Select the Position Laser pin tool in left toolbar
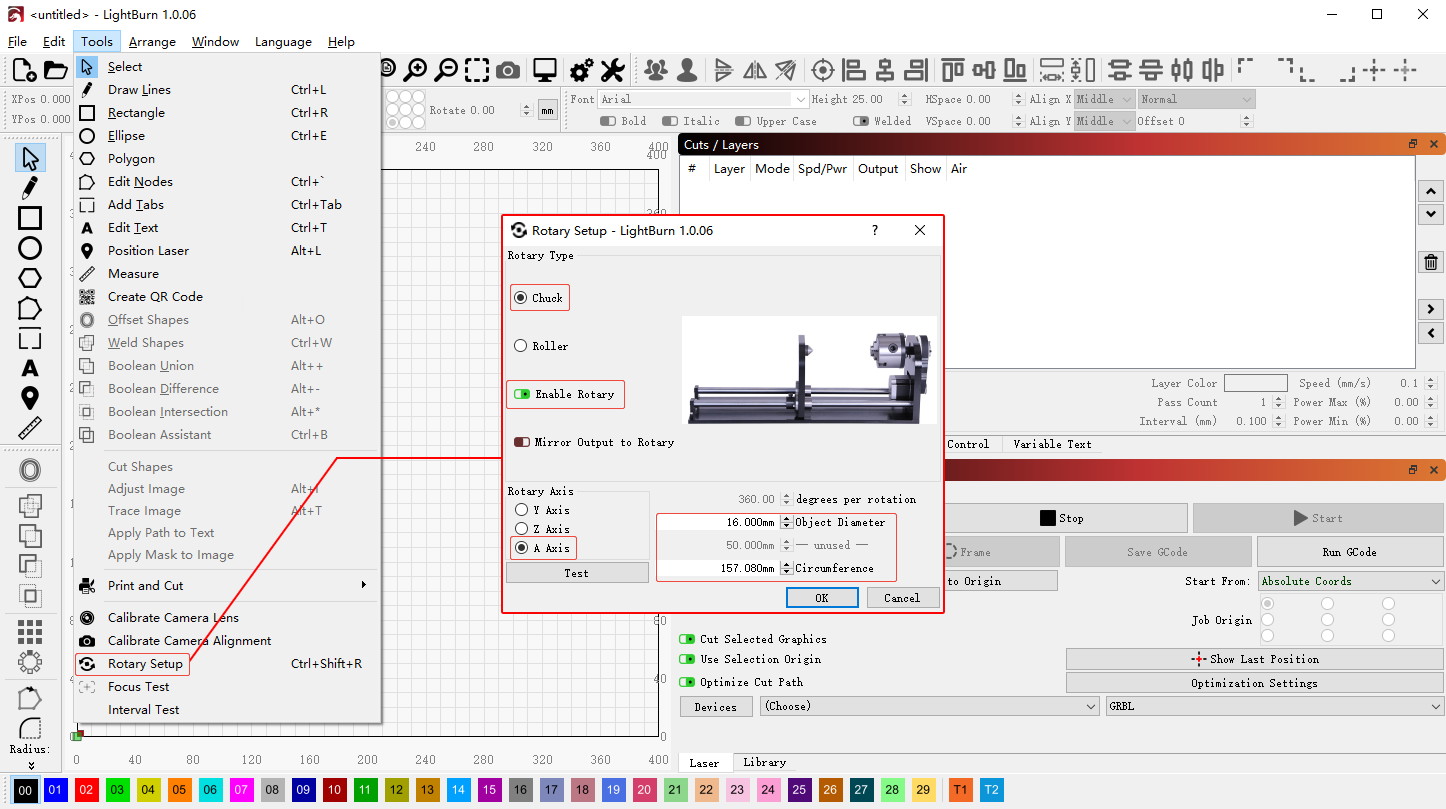The width and height of the screenshot is (1446, 809). click(x=30, y=399)
